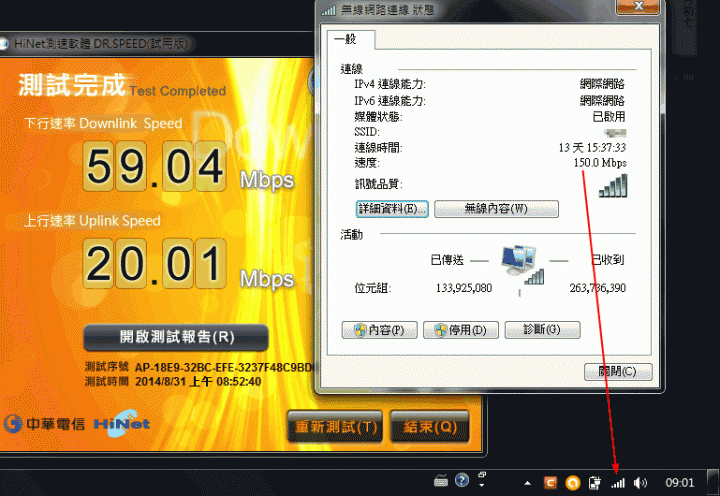Click the IPv4 連線能力 value 網際網路
Image resolution: width=720 pixels, height=496 pixels.
click(x=602, y=85)
